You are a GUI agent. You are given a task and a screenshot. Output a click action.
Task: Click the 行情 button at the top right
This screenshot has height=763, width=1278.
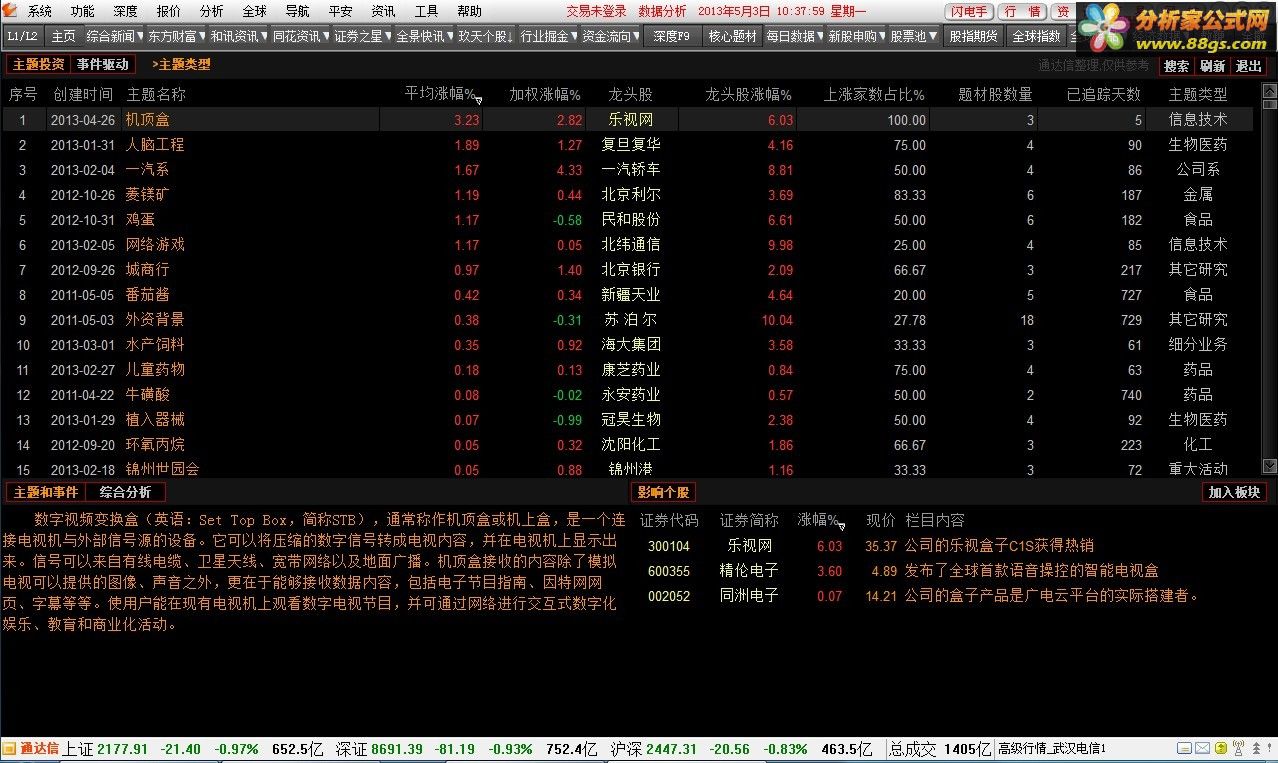(x=1021, y=12)
